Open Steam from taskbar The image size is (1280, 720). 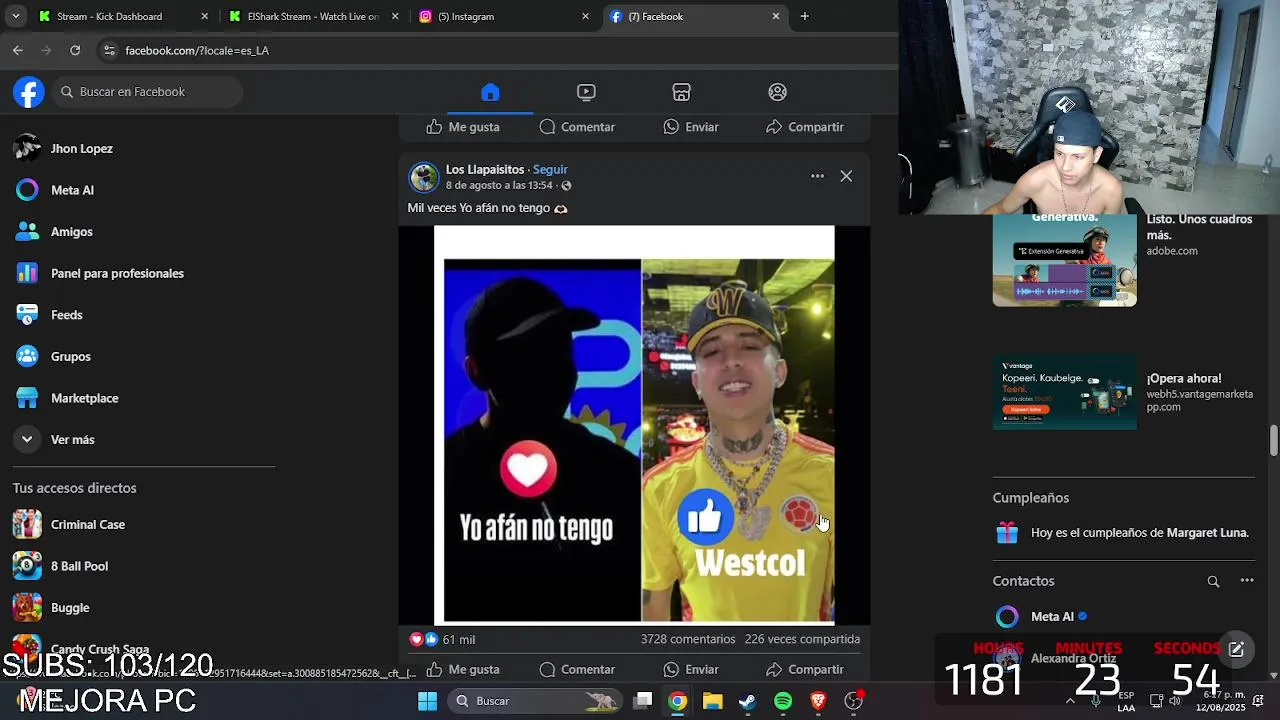point(747,701)
